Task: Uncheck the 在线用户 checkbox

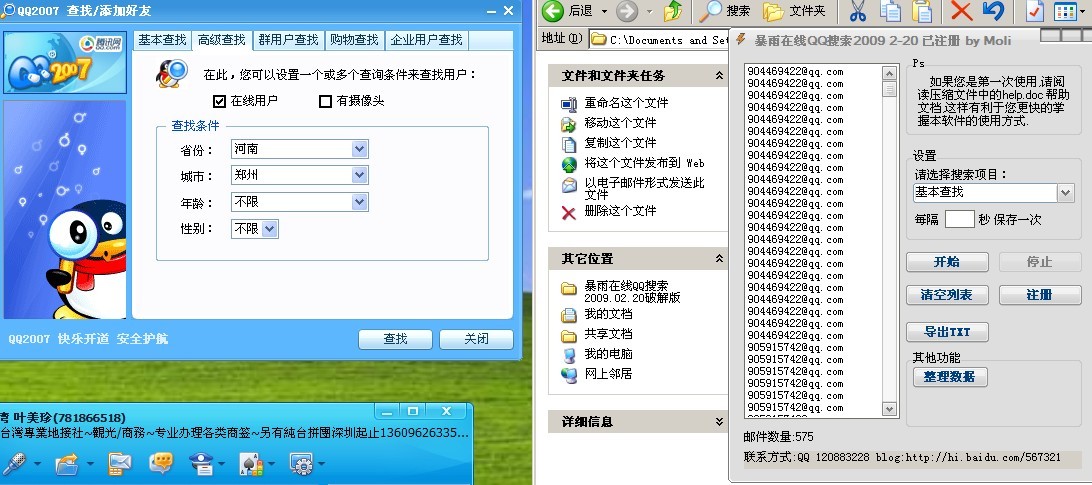Action: (219, 101)
